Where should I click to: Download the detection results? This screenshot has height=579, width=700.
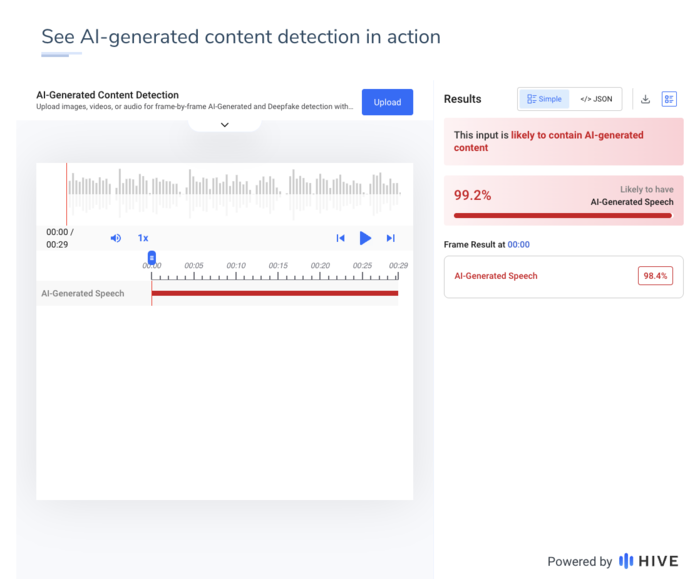point(645,99)
